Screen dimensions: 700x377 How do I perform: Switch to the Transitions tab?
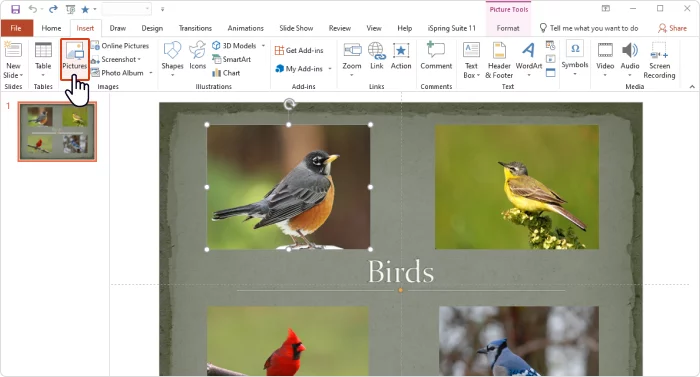click(x=195, y=28)
